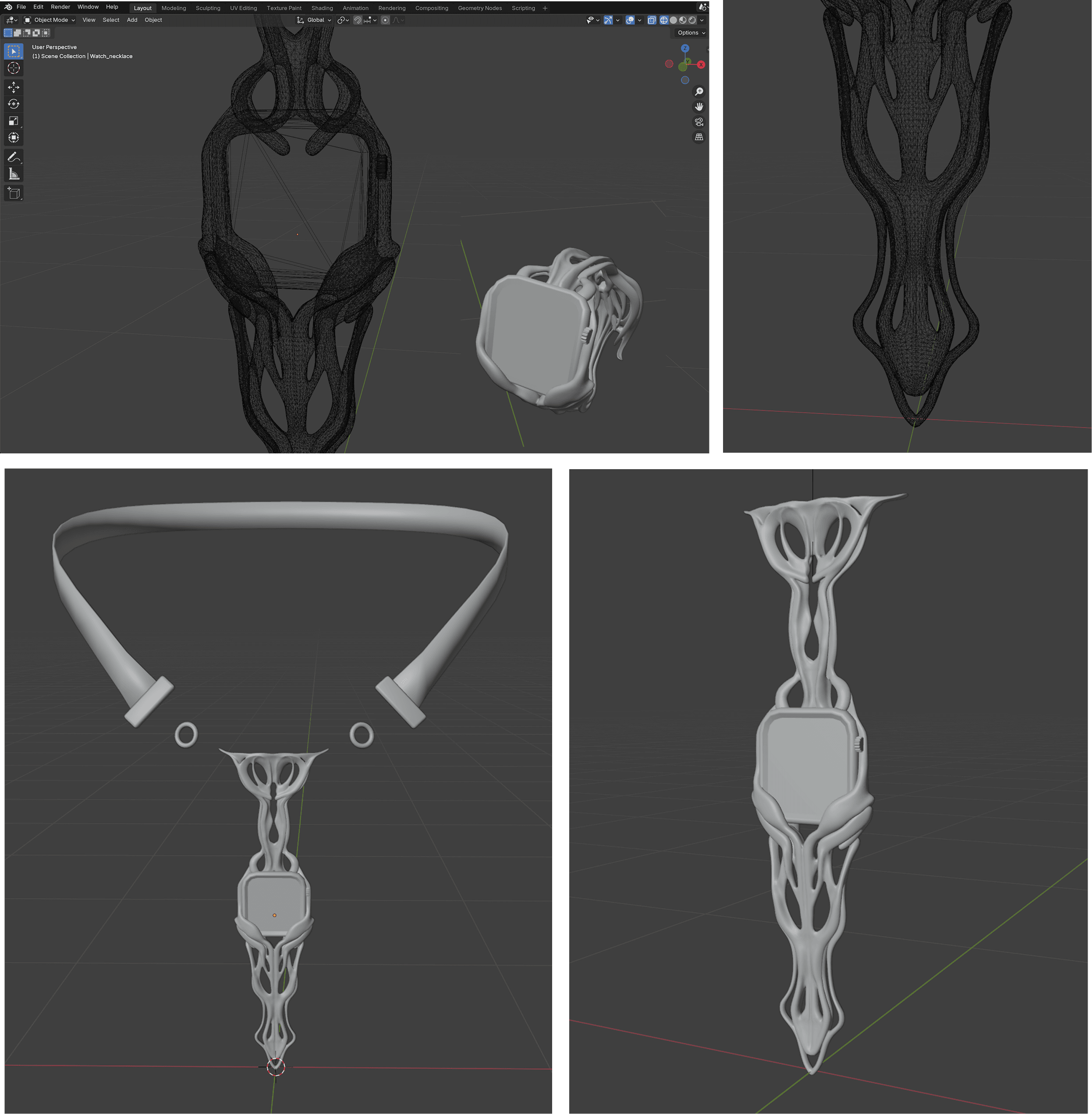
Task: Choose the Scale tool
Action: click(14, 121)
